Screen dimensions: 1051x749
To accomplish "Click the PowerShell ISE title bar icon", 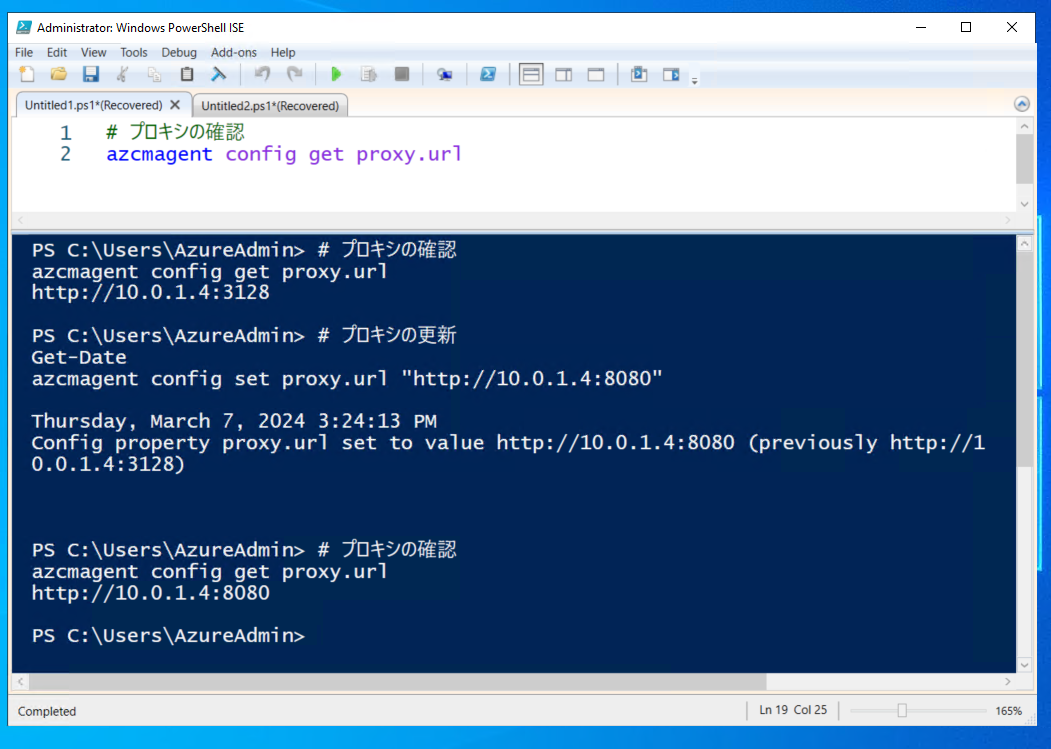I will point(23,27).
